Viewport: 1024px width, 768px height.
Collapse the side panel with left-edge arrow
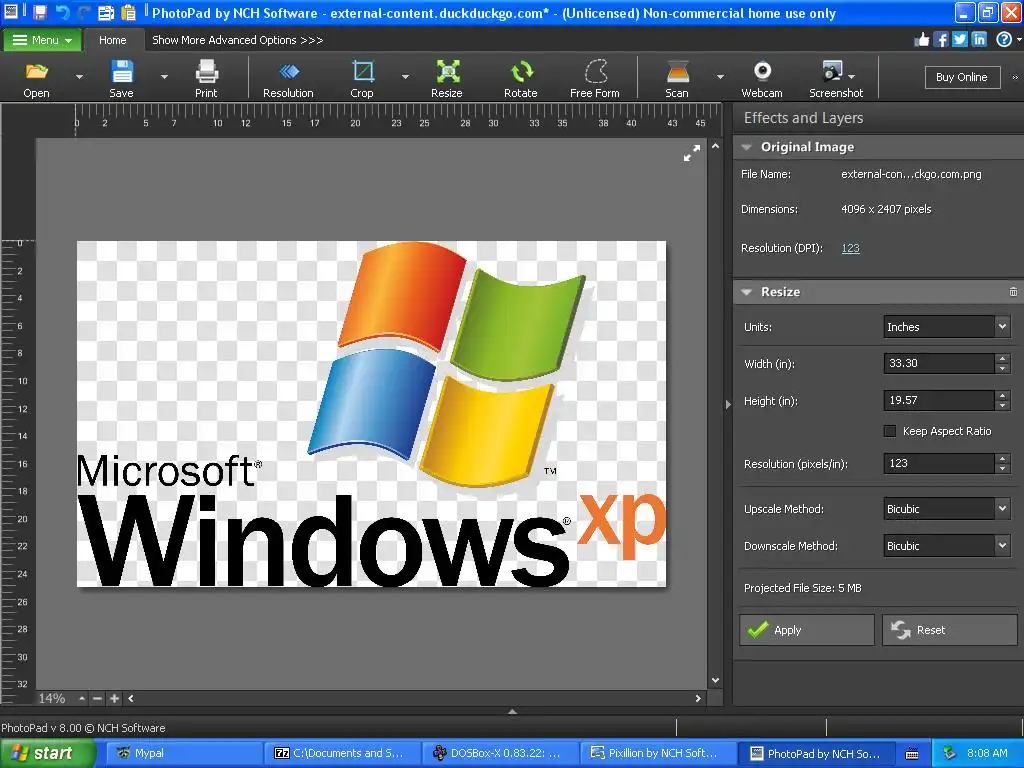tap(728, 404)
